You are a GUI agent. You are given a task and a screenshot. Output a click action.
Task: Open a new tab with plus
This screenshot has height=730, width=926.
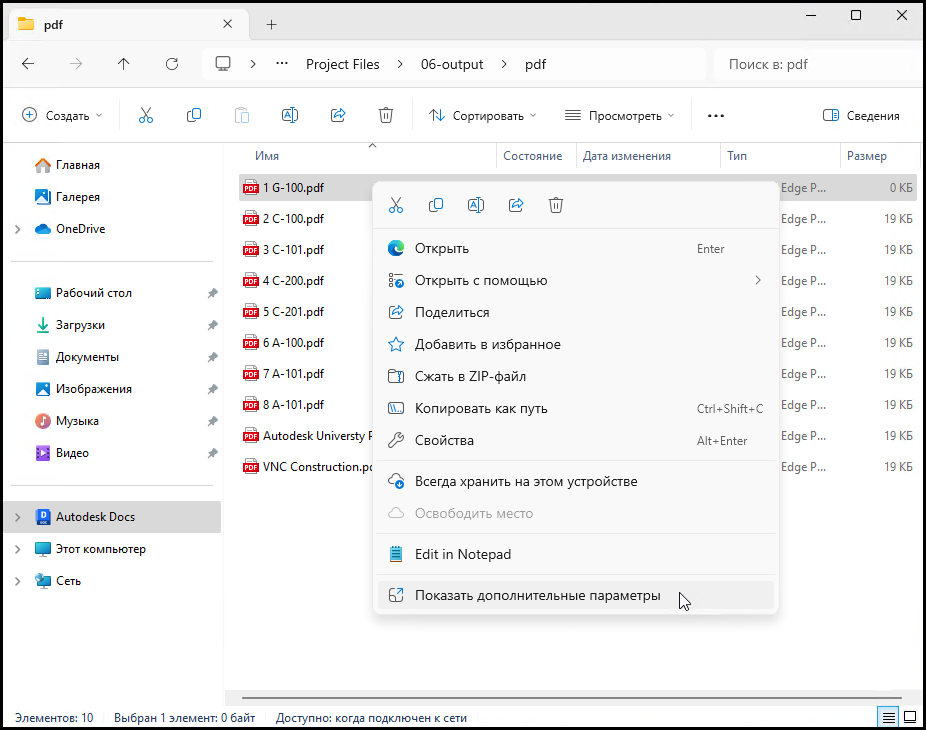(x=271, y=24)
